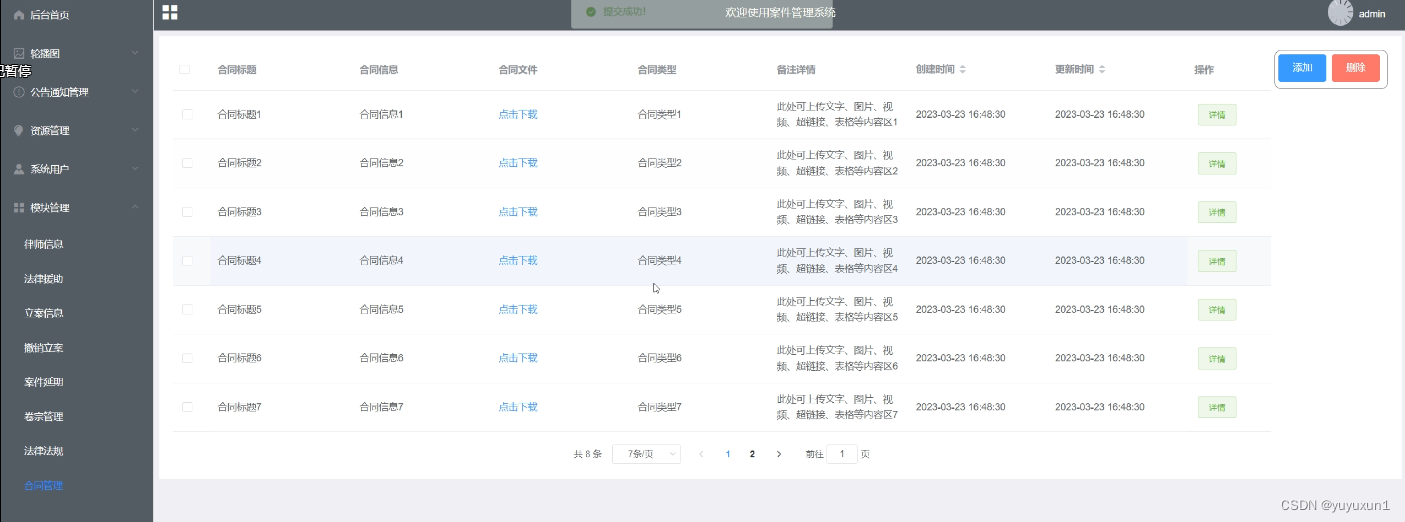Click the 轮播图 image icon
Viewport: 1405px width, 522px height.
19,53
